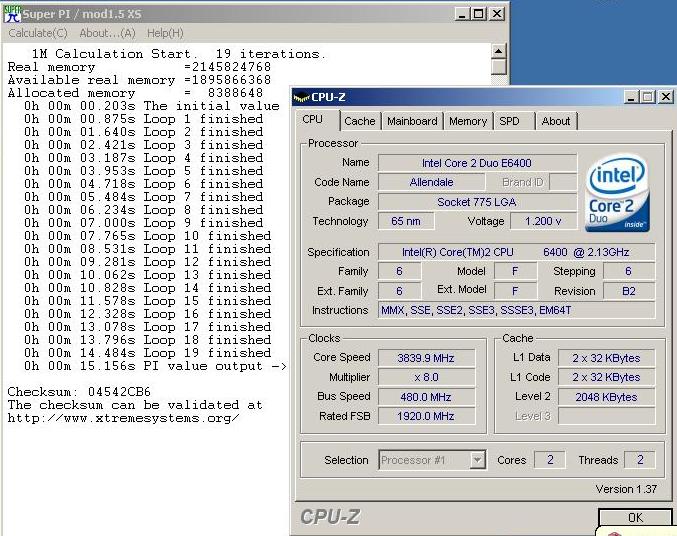Click the OK button in CPU-Z
The height and width of the screenshot is (536, 677).
(x=635, y=517)
